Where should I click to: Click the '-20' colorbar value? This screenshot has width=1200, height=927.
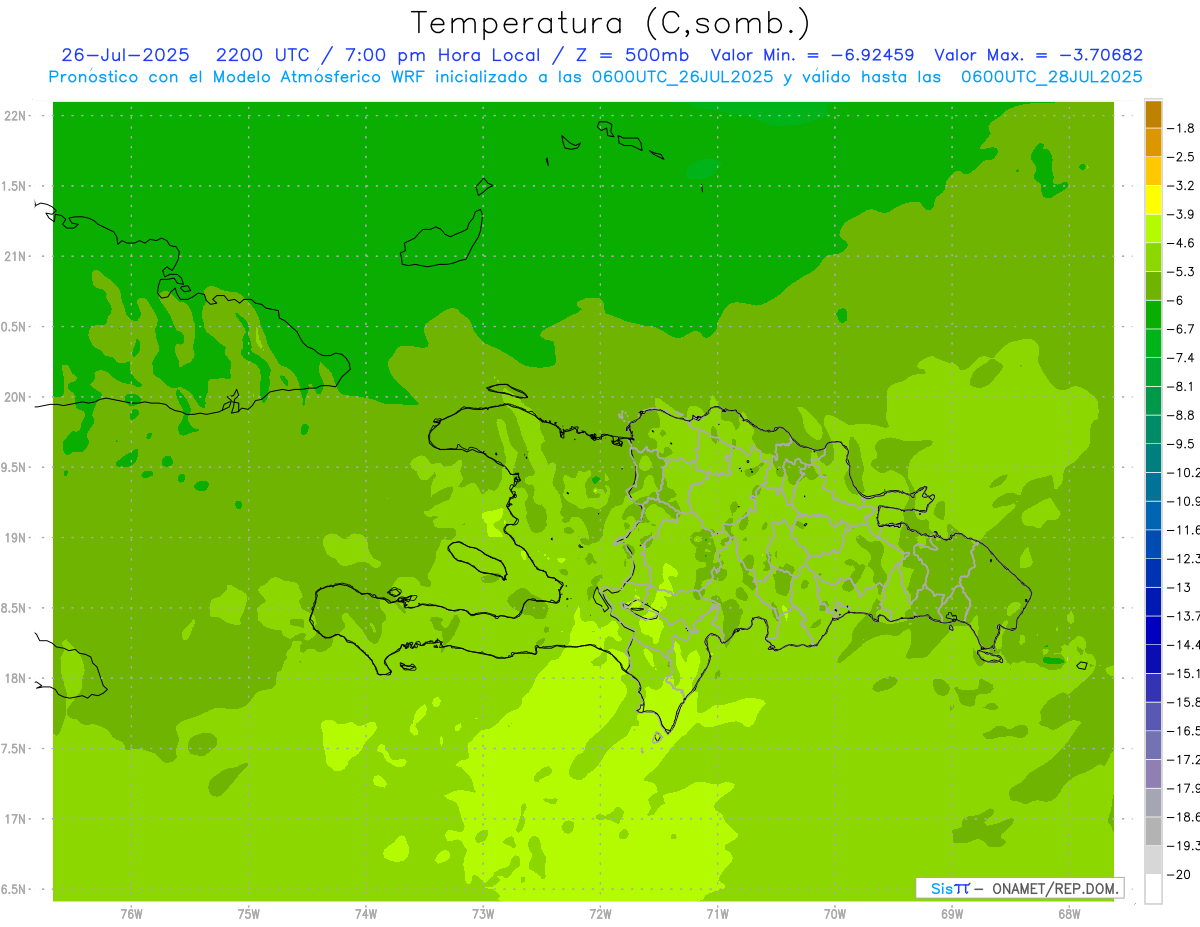(1179, 874)
